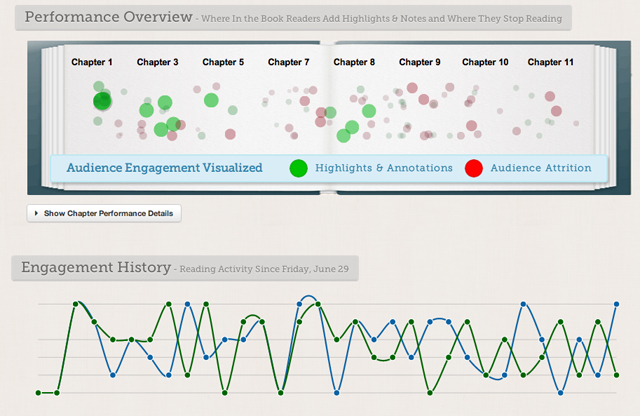Click the Engagement History heading
The height and width of the screenshot is (416, 640).
coord(90,268)
